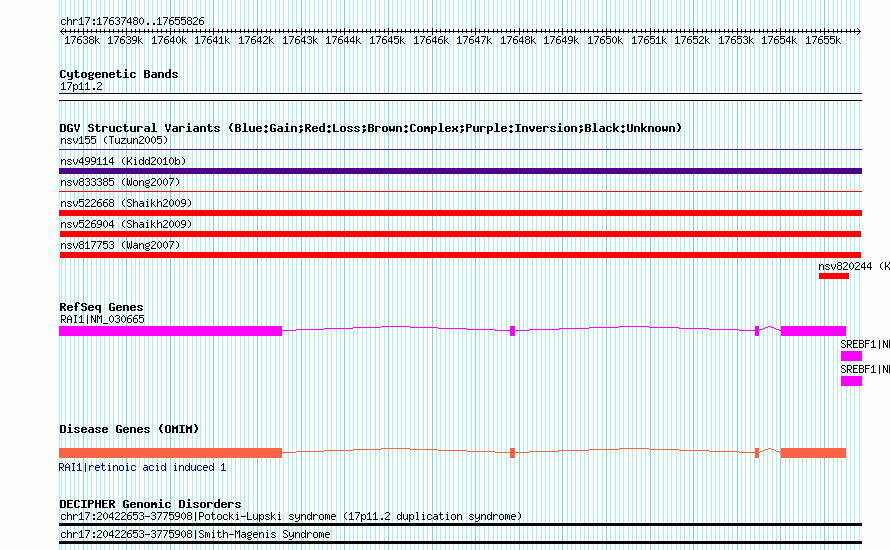
Task: Select the first SREBF1 transcript box
Action: coord(851,356)
